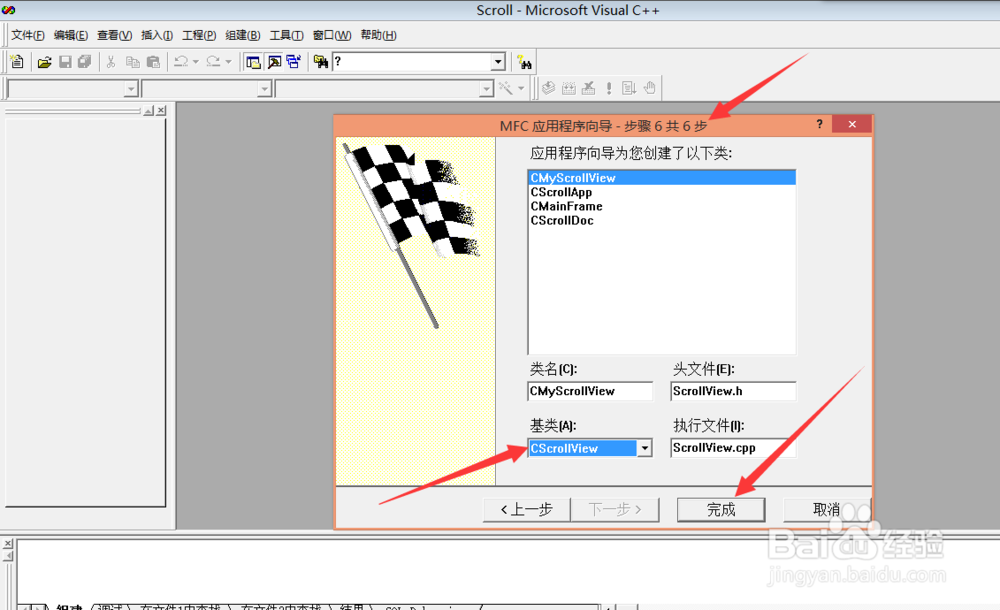The image size is (1000, 610).
Task: Select CMyScrollView in the class list
Action: tap(662, 178)
